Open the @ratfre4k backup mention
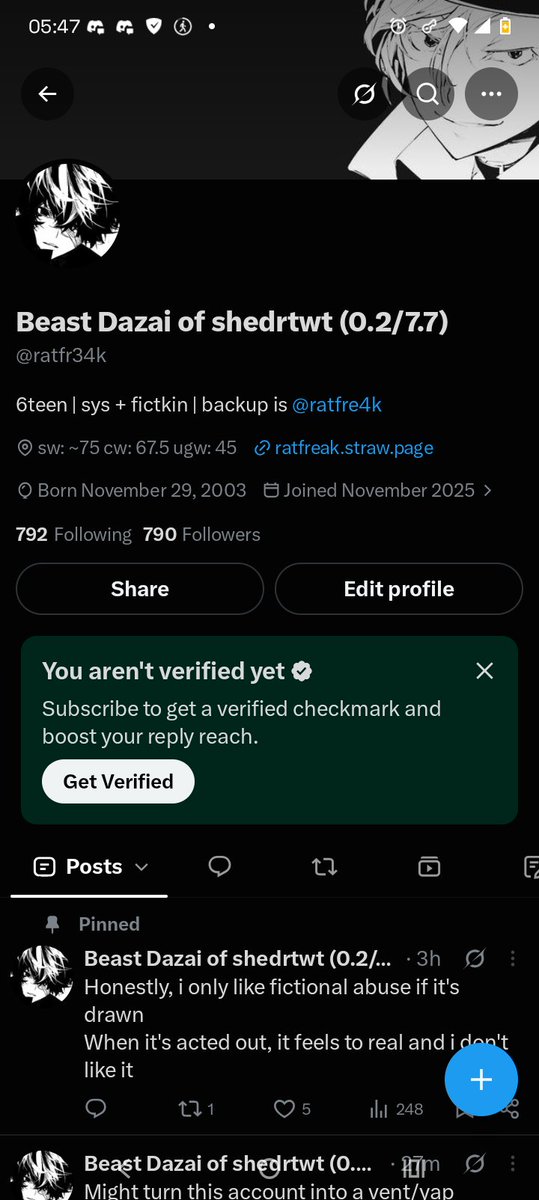The width and height of the screenshot is (539, 1200). pos(337,405)
